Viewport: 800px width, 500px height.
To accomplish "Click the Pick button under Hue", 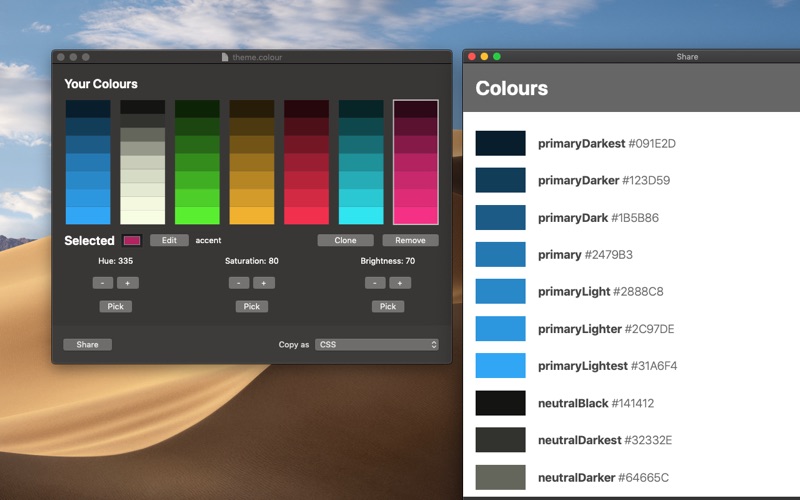I will coord(115,306).
